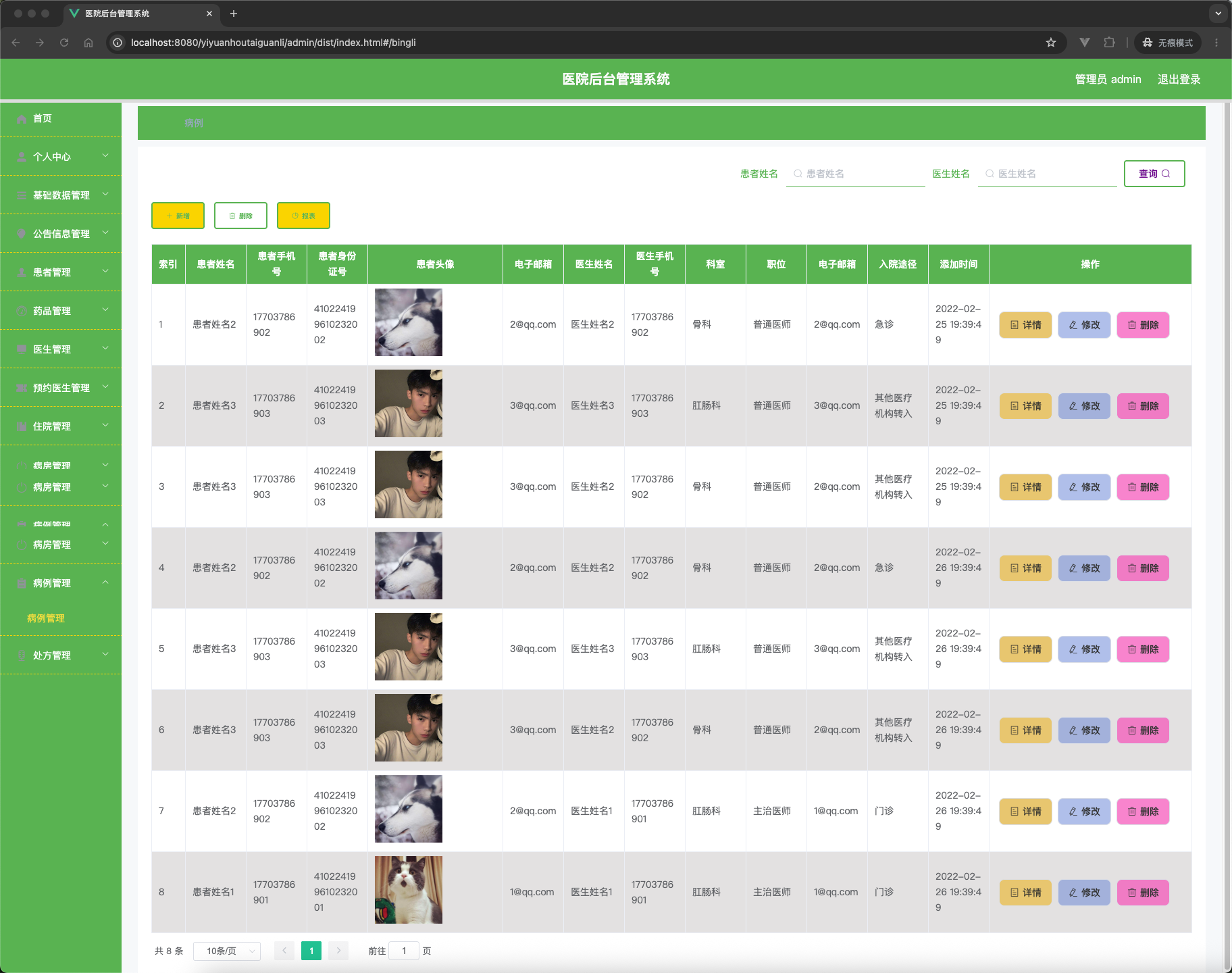This screenshot has height=973, width=1232.
Task: Go to 首页 in sidebar
Action: click(61, 119)
